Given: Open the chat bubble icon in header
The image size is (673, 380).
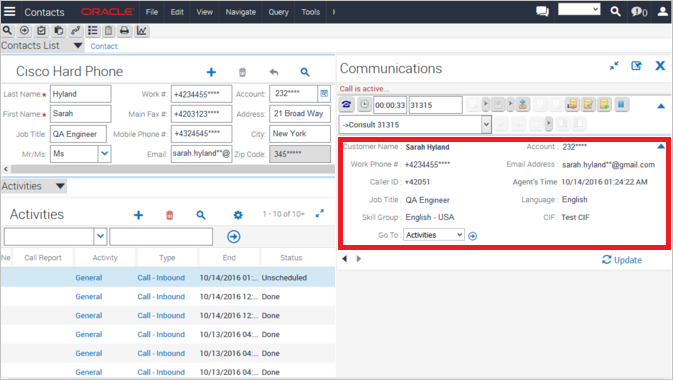Looking at the screenshot, I should point(543,11).
